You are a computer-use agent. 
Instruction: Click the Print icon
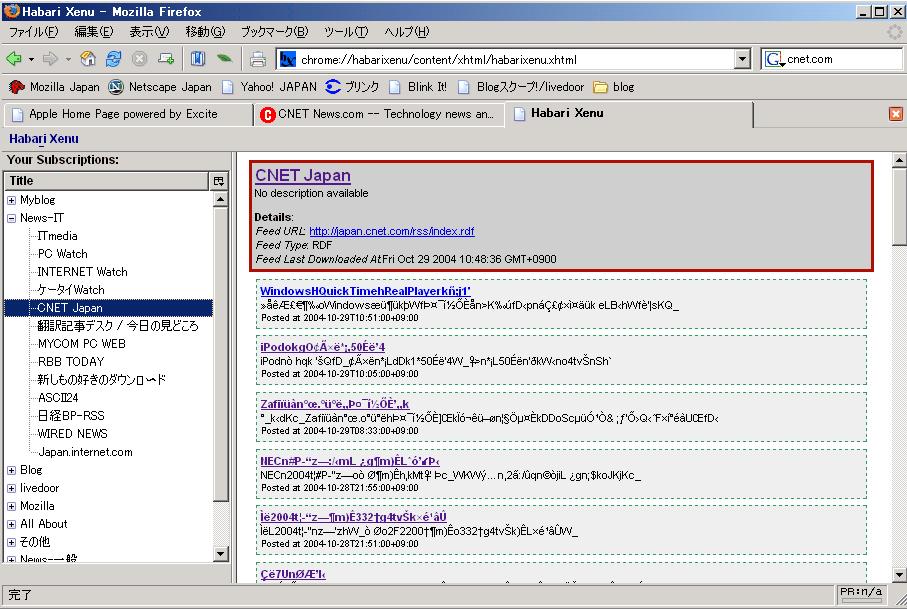pos(257,59)
